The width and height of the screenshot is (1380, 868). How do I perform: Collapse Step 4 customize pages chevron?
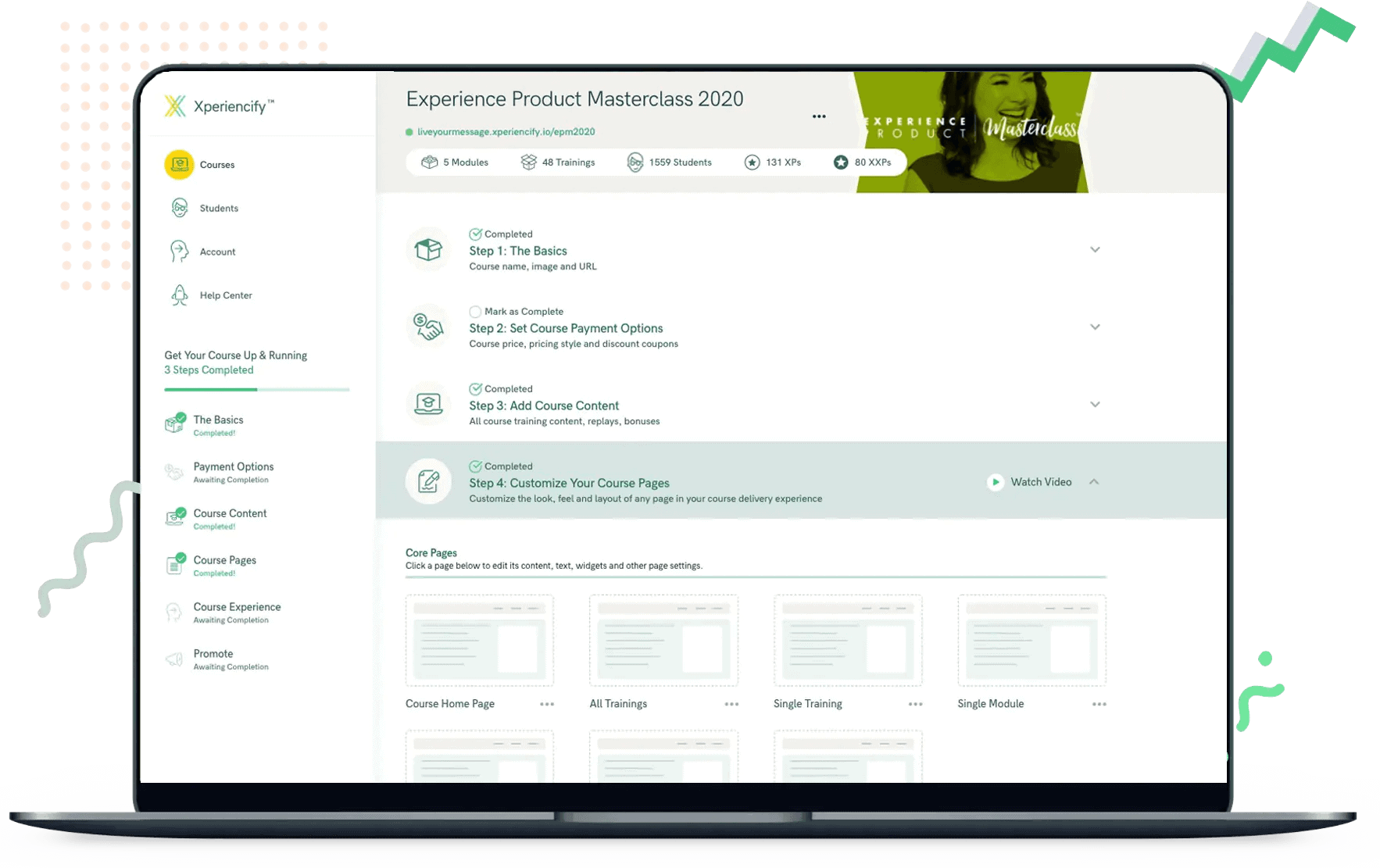coord(1094,482)
